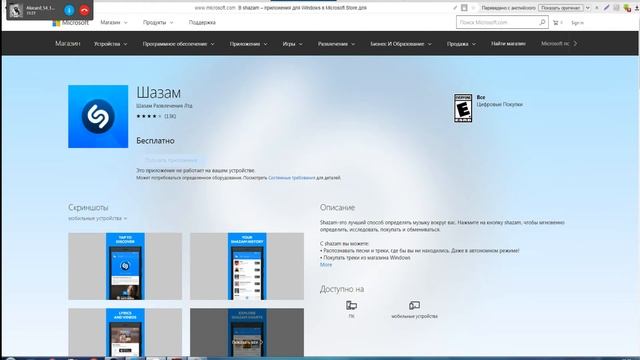Click the blue info button in call popup
The image size is (640, 360).
(69, 10)
